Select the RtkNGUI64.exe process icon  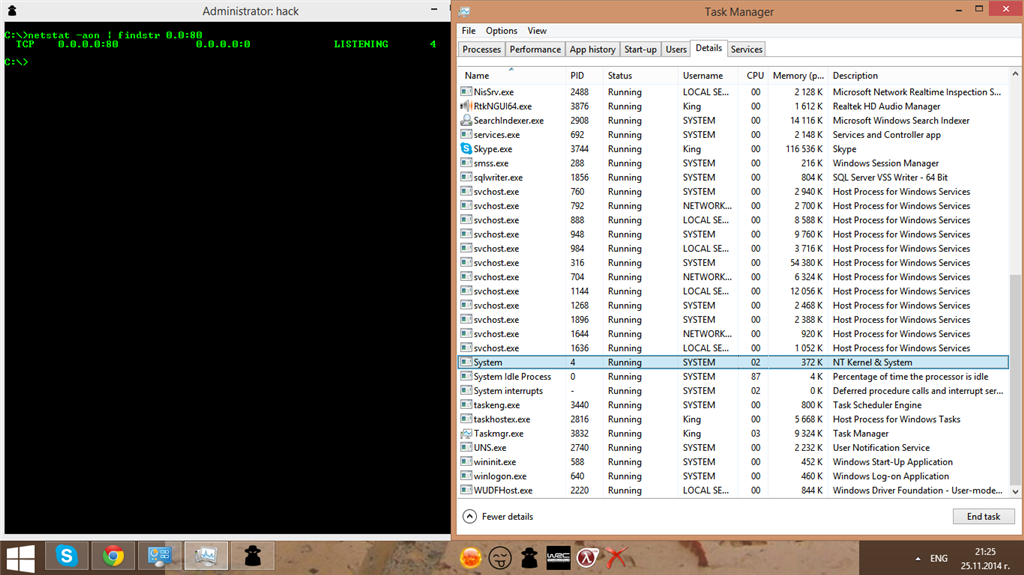point(466,106)
